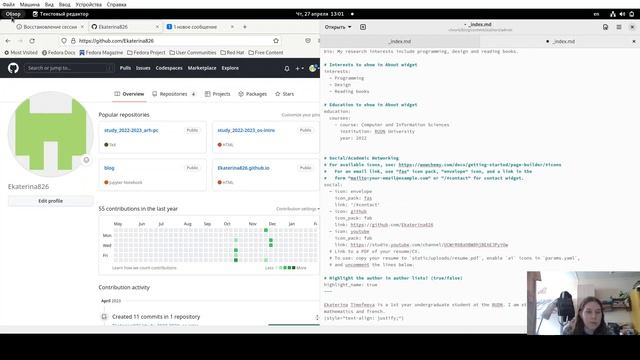This screenshot has height=360, width=640.
Task: Open User Communities bookmarks folder
Action: coord(193,53)
